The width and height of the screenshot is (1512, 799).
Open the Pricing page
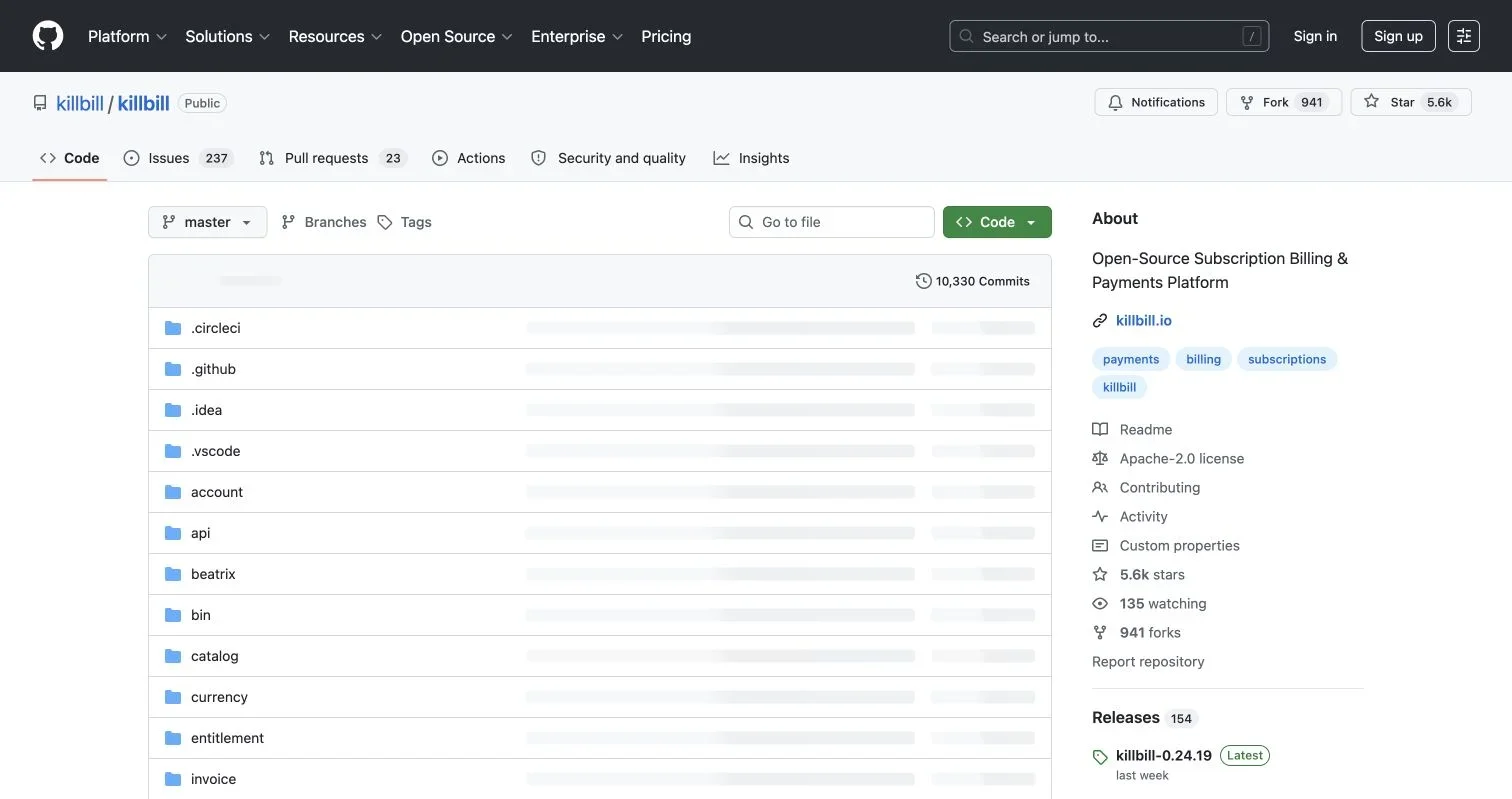(x=666, y=36)
